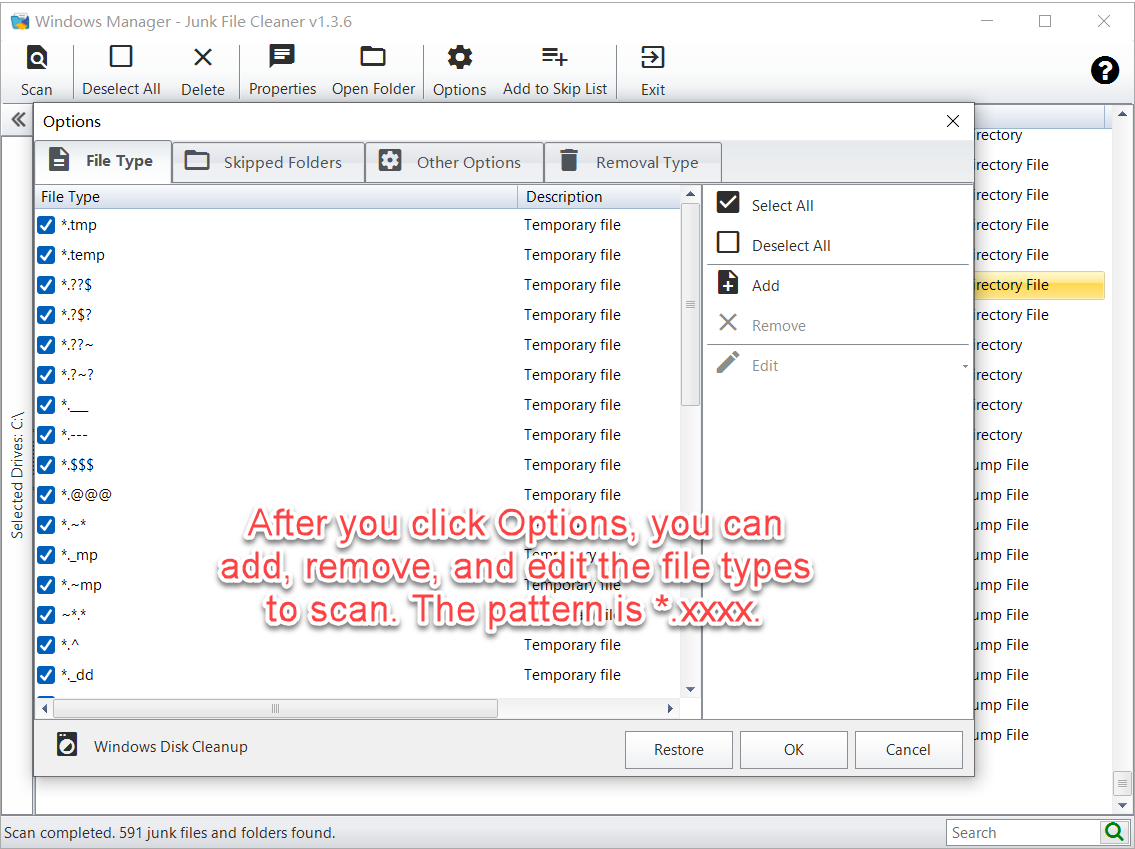The height and width of the screenshot is (849, 1135).
Task: Toggle the *.$$$ checkbox
Action: [46, 465]
